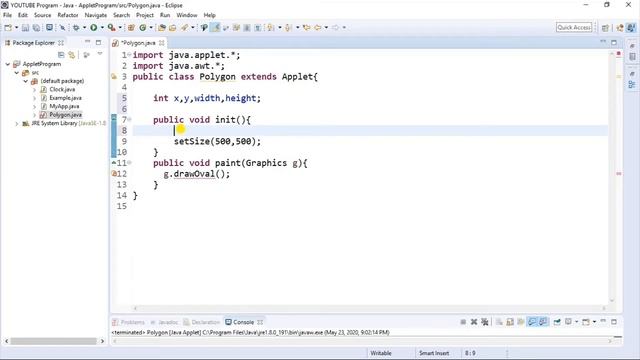Collapse the src folder node
This screenshot has width=640, height=360.
17,73
